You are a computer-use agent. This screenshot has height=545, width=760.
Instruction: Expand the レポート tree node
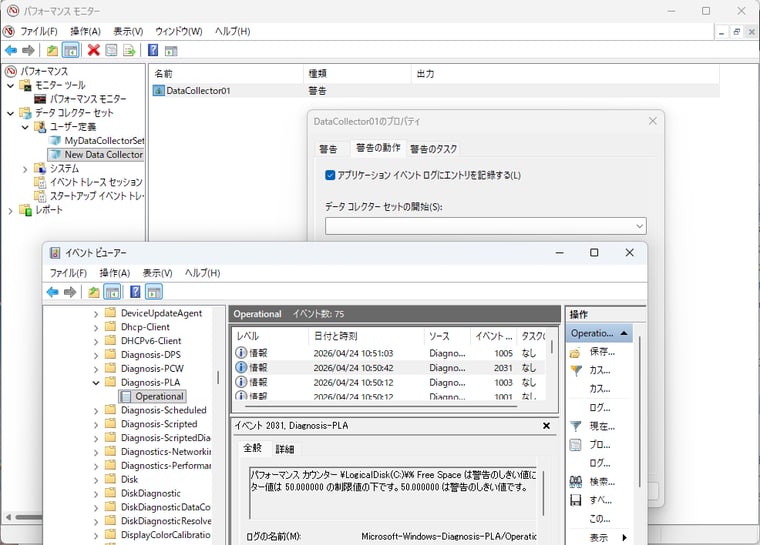click(11, 211)
